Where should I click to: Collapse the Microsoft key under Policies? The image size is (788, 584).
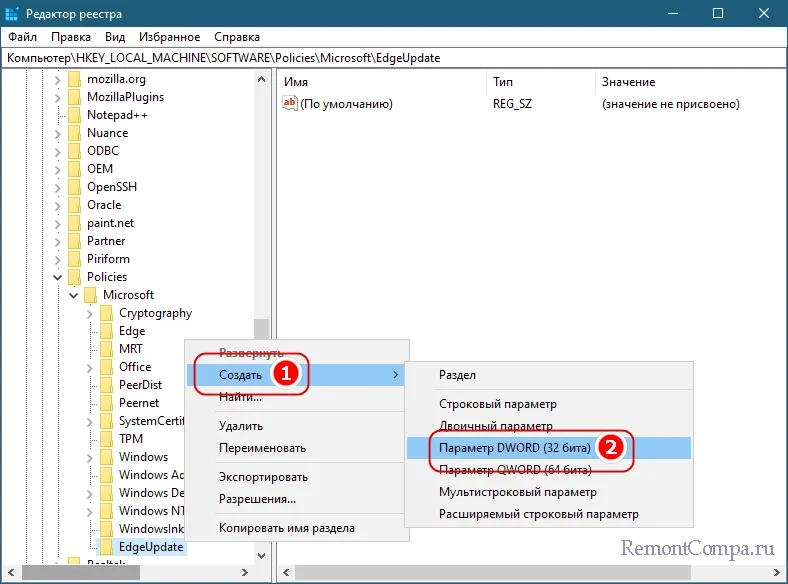coord(74,295)
